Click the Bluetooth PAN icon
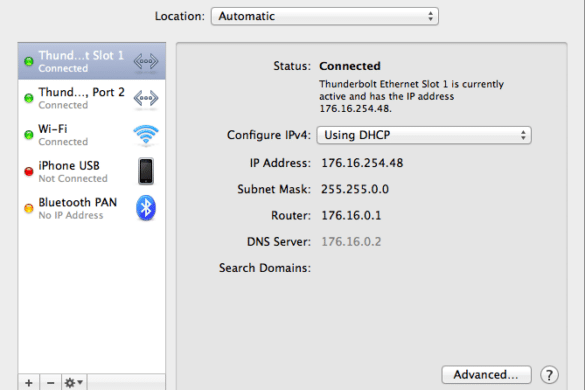This screenshot has height=390, width=585. click(146, 208)
